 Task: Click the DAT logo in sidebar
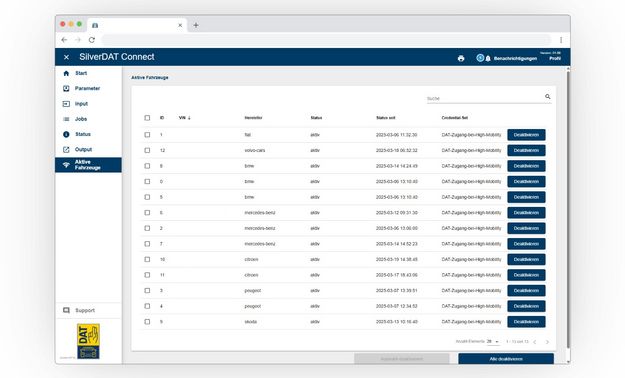pyautogui.click(x=88, y=341)
